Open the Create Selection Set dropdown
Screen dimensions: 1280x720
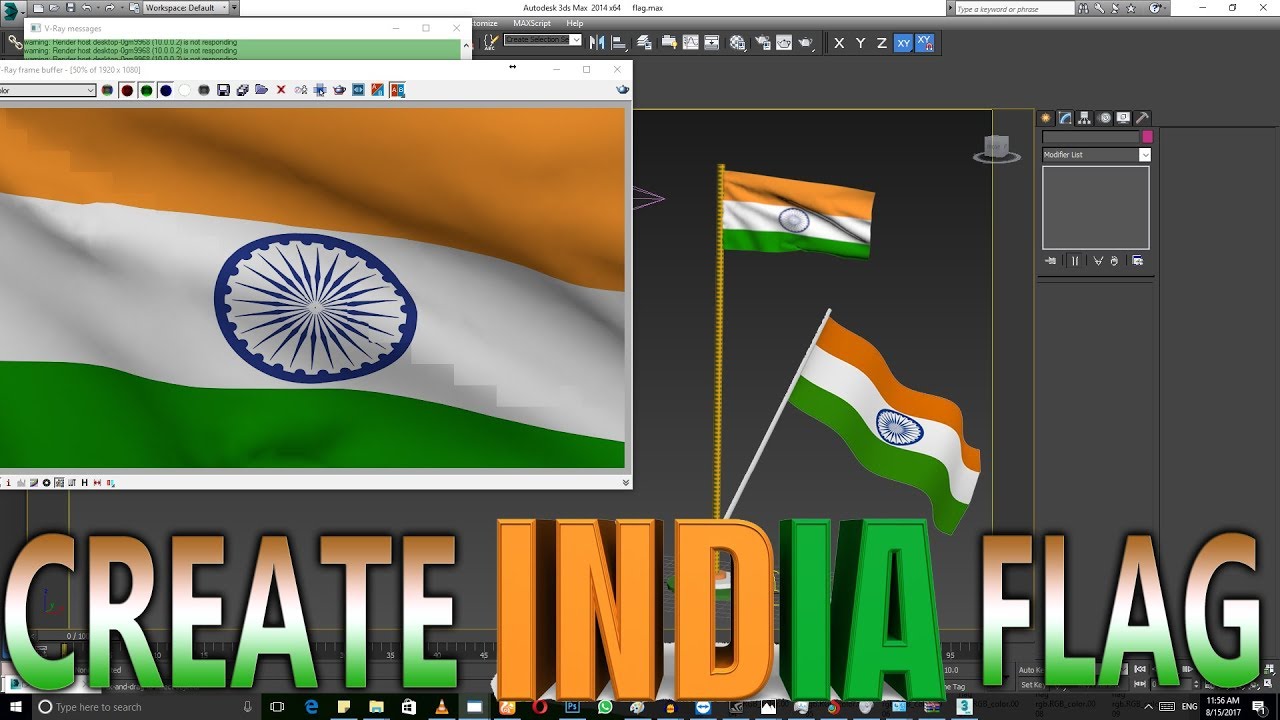pos(542,40)
